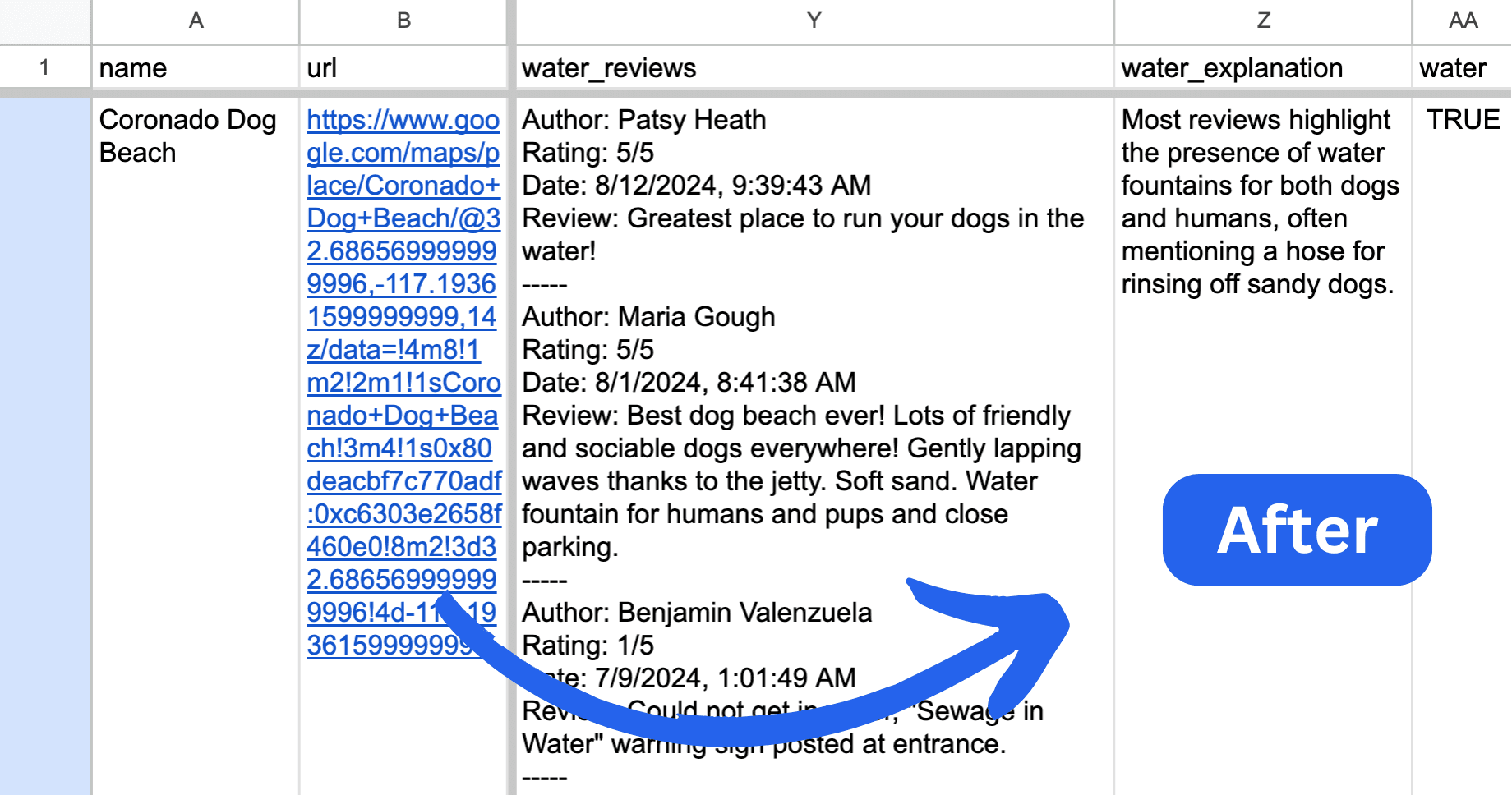Click the 'name' header cell

196,67
